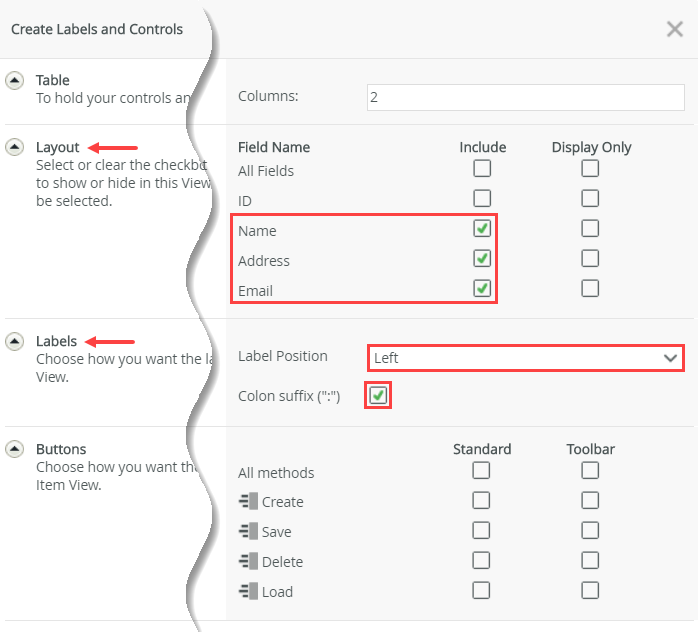This screenshot has height=632, width=698.
Task: Check Display Only for the Name field
Action: coord(590,228)
